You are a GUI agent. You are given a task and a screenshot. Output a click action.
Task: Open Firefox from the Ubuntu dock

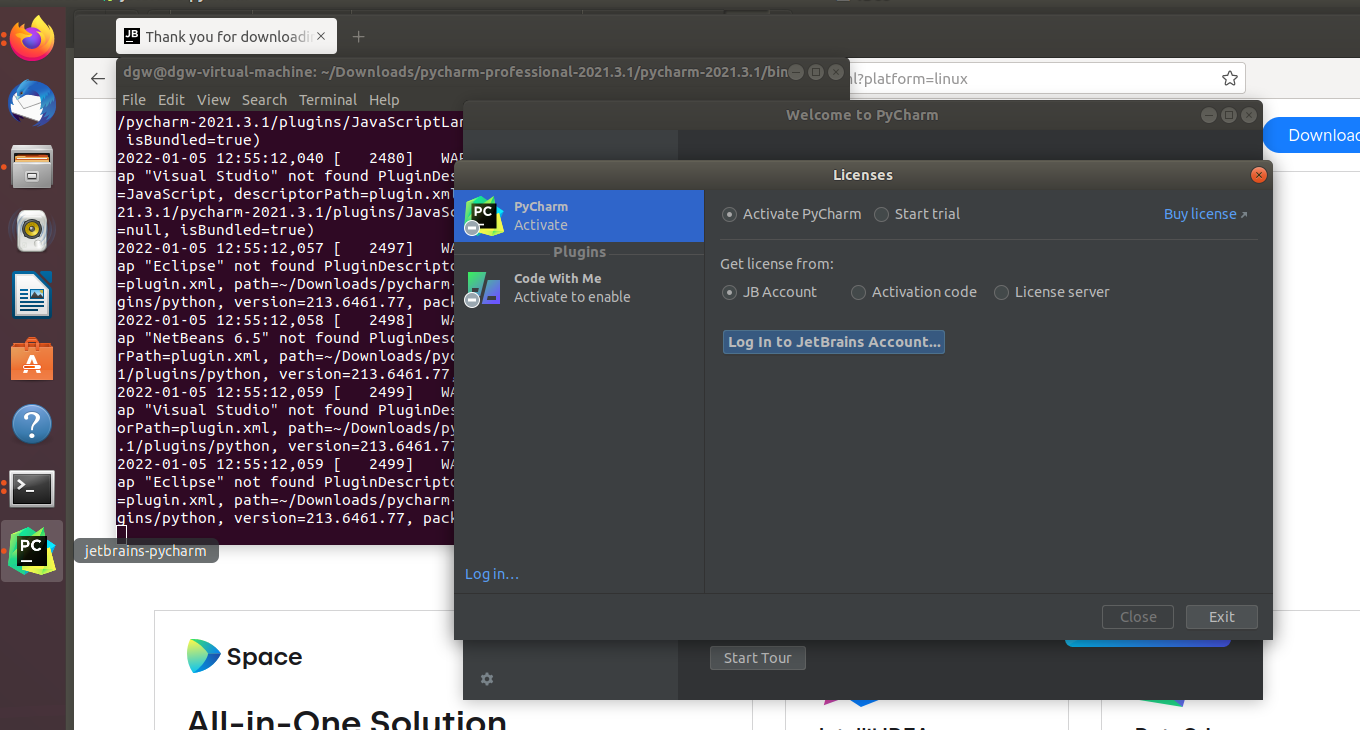(32, 40)
